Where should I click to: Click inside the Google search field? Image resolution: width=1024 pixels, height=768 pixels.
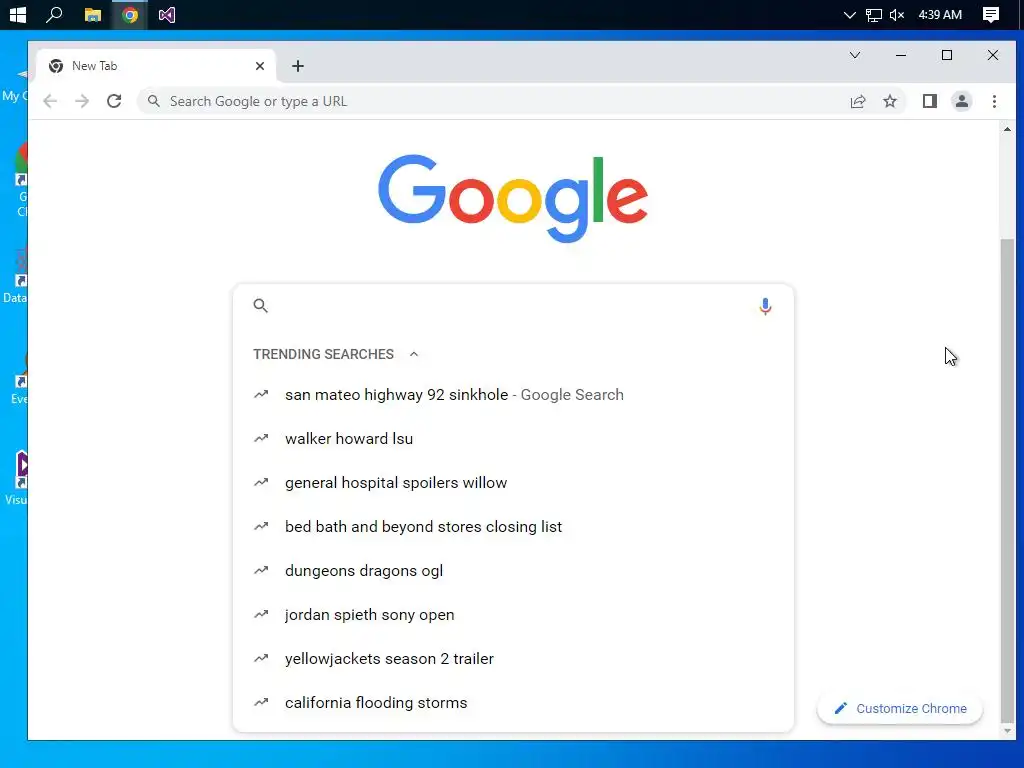[513, 306]
